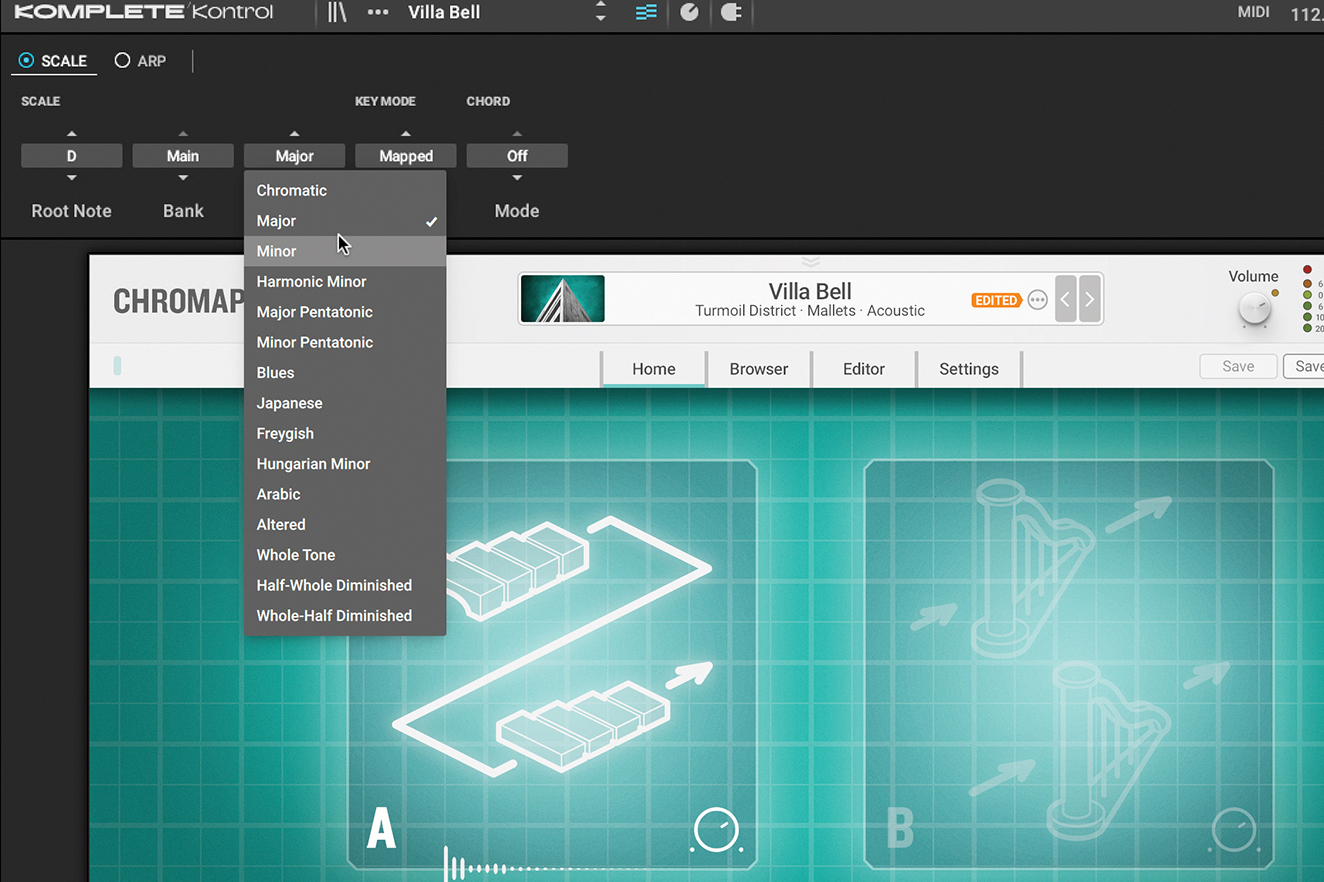Open the Key Mode Mapped dropdown

406,156
